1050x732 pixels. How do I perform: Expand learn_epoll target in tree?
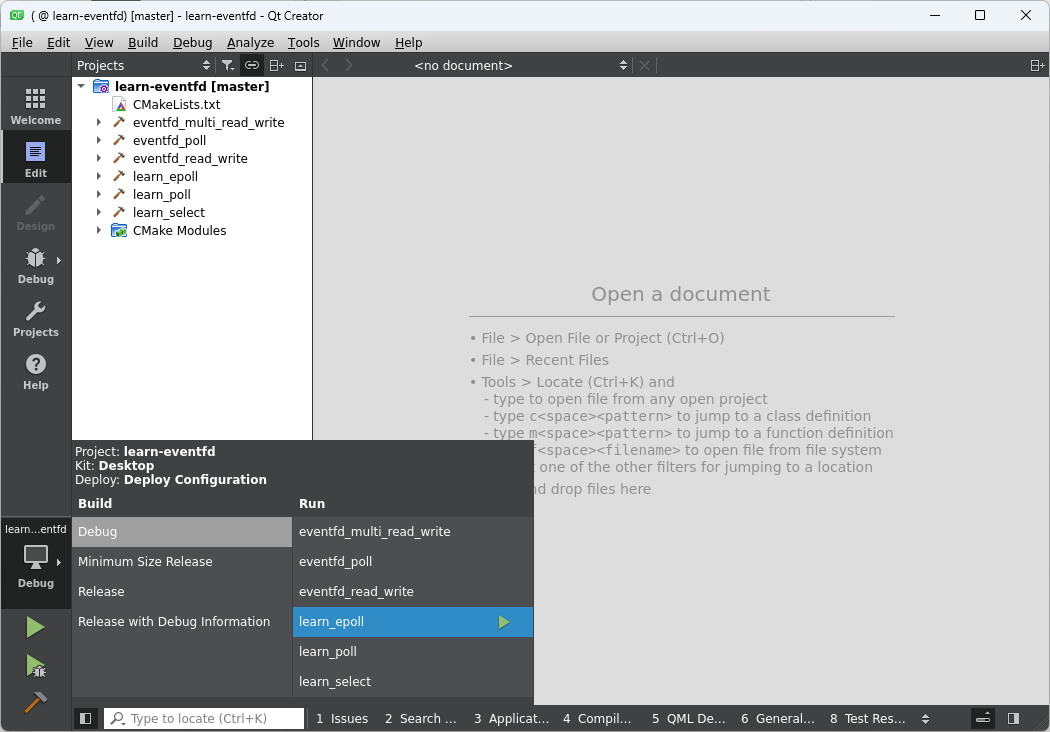point(98,177)
